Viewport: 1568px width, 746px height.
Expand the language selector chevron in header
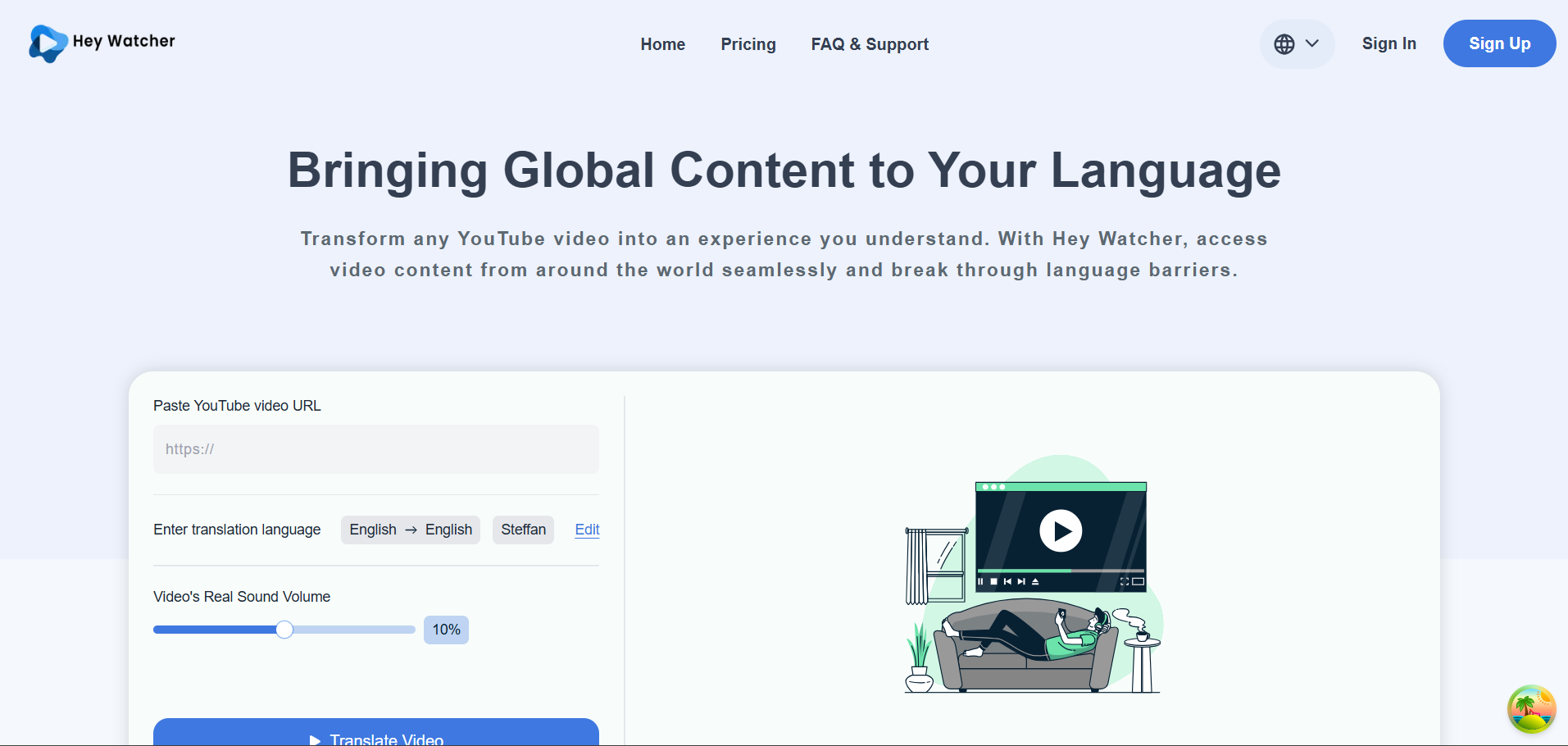[1311, 43]
